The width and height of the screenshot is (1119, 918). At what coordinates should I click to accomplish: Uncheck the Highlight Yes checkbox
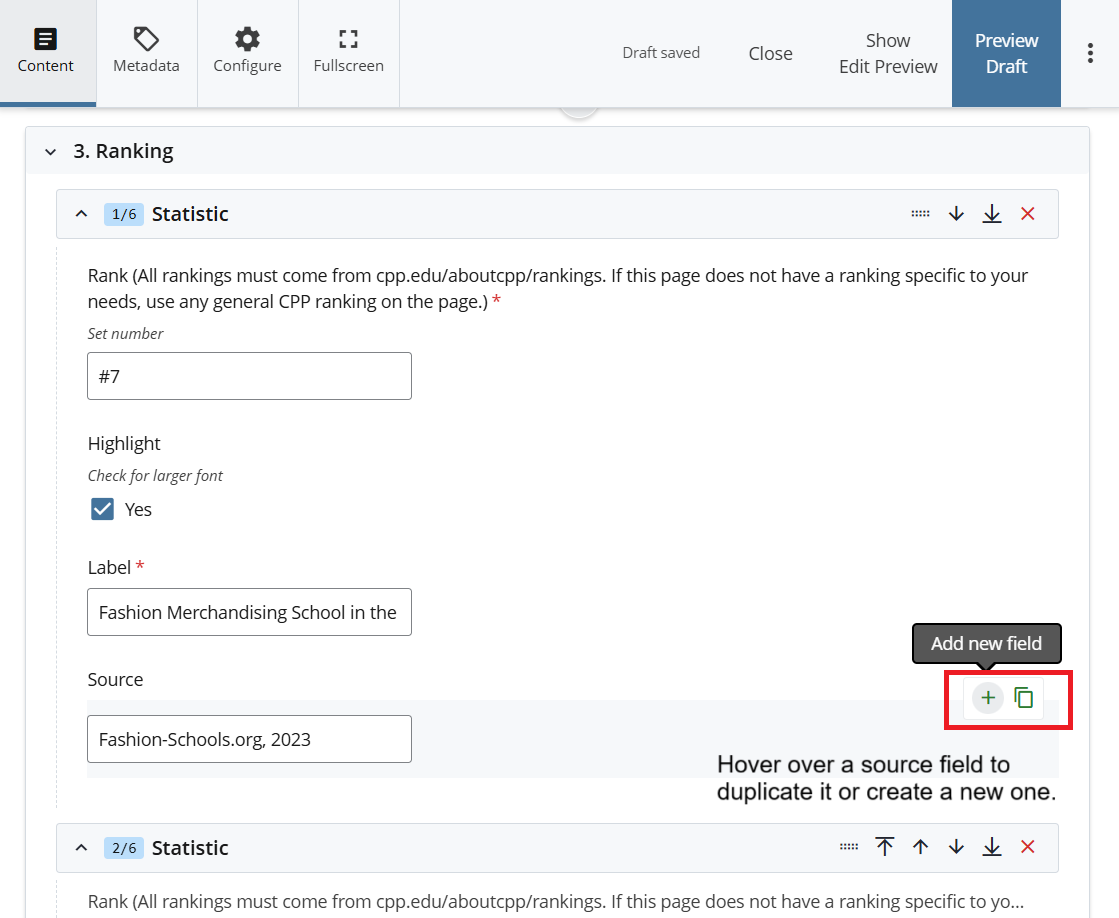click(102, 509)
